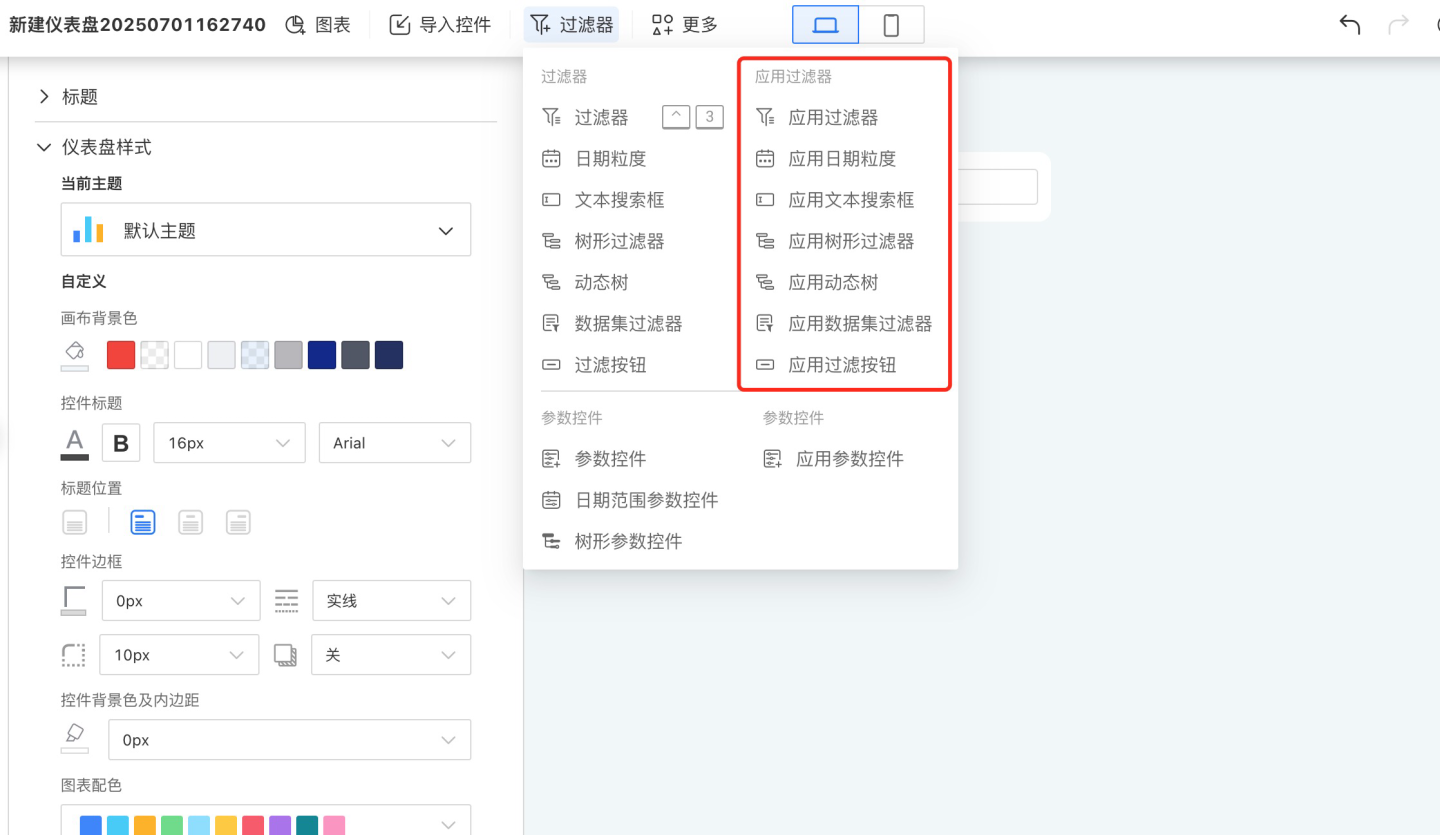Click the '3' button beside the 过滤器 entry
This screenshot has width=1440, height=835.
click(x=709, y=117)
